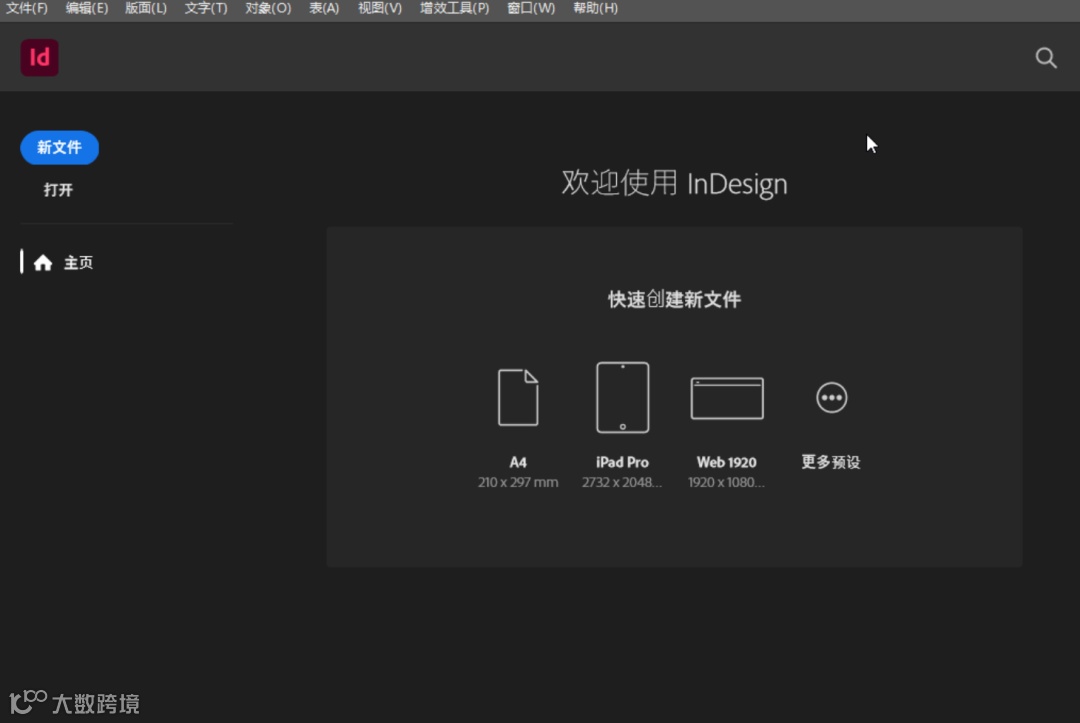Open the 窗口(W) menu
Viewport: 1080px width, 723px height.
[531, 8]
